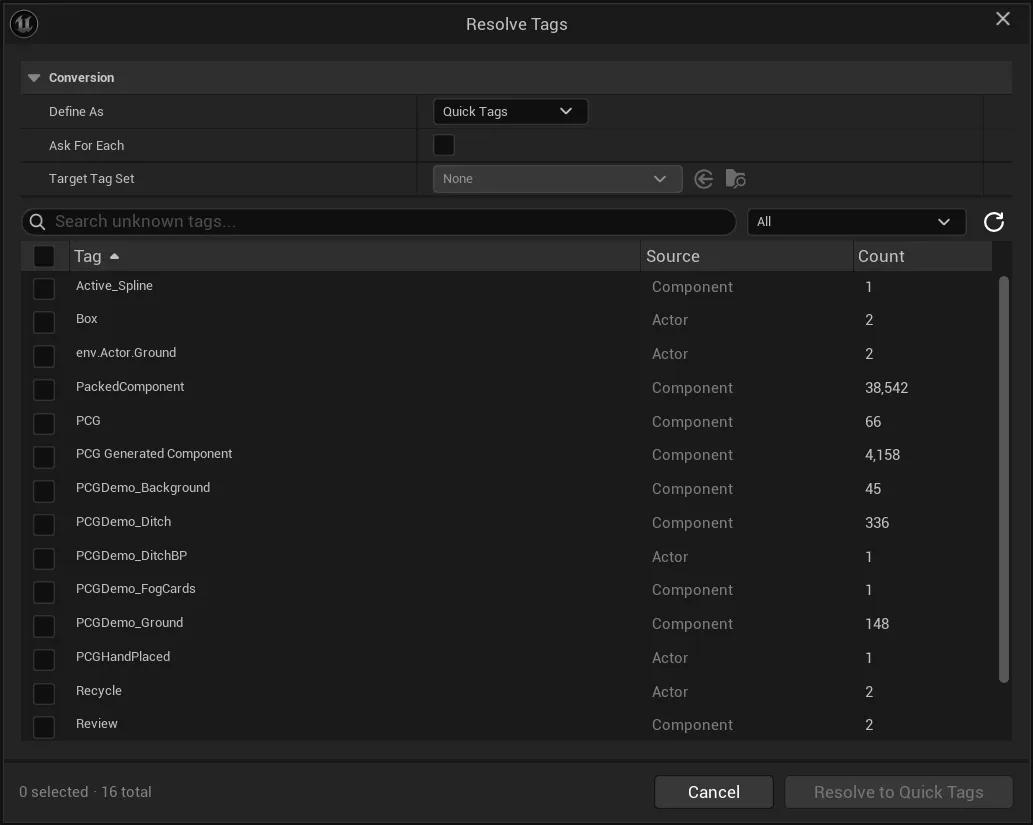Click Resolve to Quick Tags button
This screenshot has width=1033, height=825.
[899, 792]
